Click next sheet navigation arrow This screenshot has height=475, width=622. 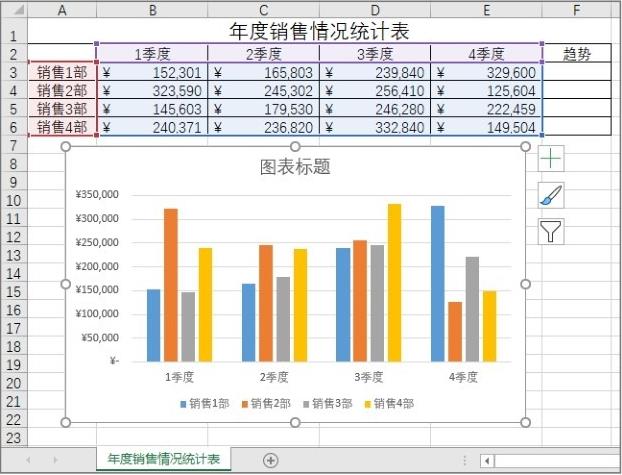tap(55, 460)
